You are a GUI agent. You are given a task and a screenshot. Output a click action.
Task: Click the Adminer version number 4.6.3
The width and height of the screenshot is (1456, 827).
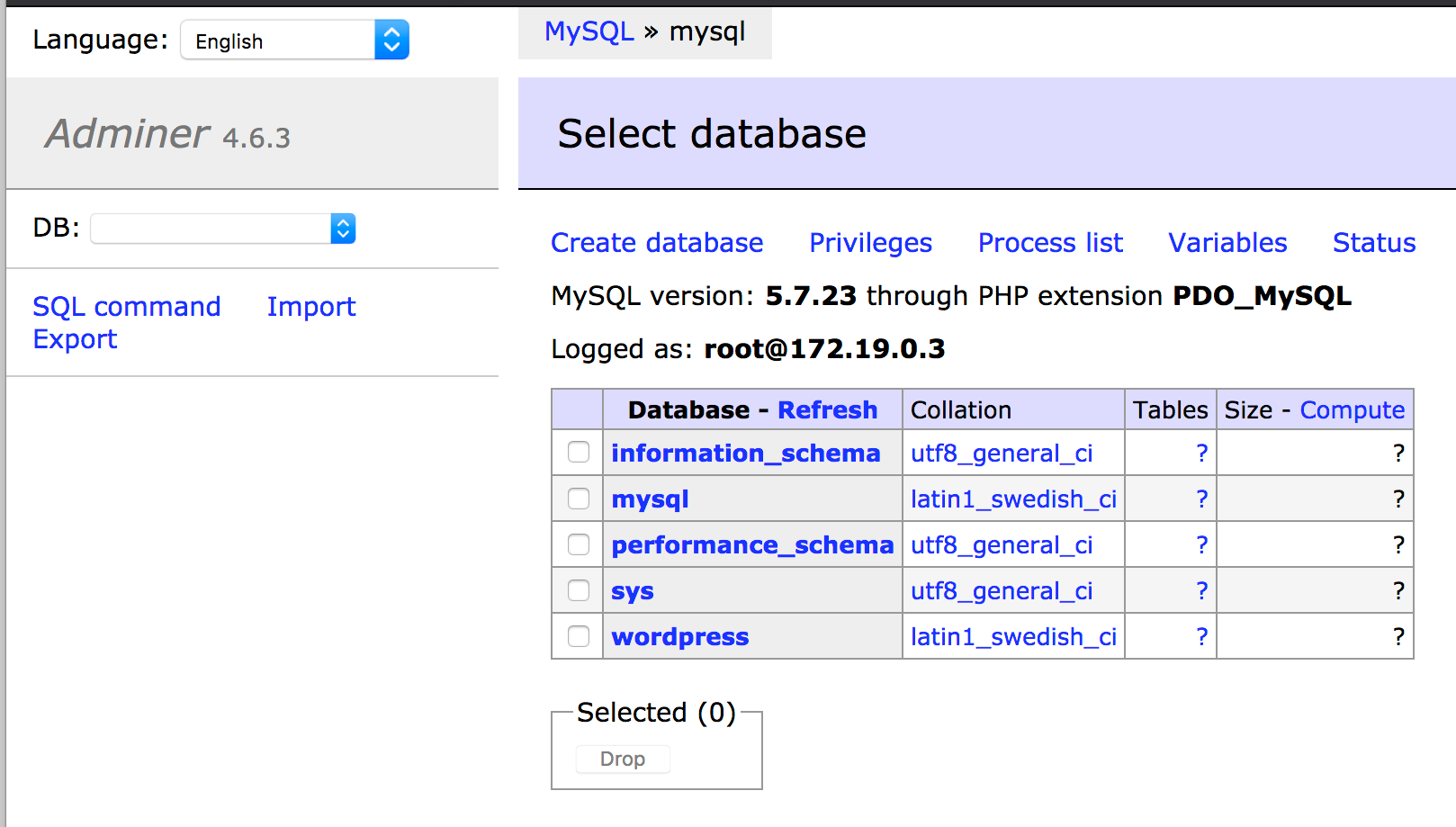tap(256, 138)
